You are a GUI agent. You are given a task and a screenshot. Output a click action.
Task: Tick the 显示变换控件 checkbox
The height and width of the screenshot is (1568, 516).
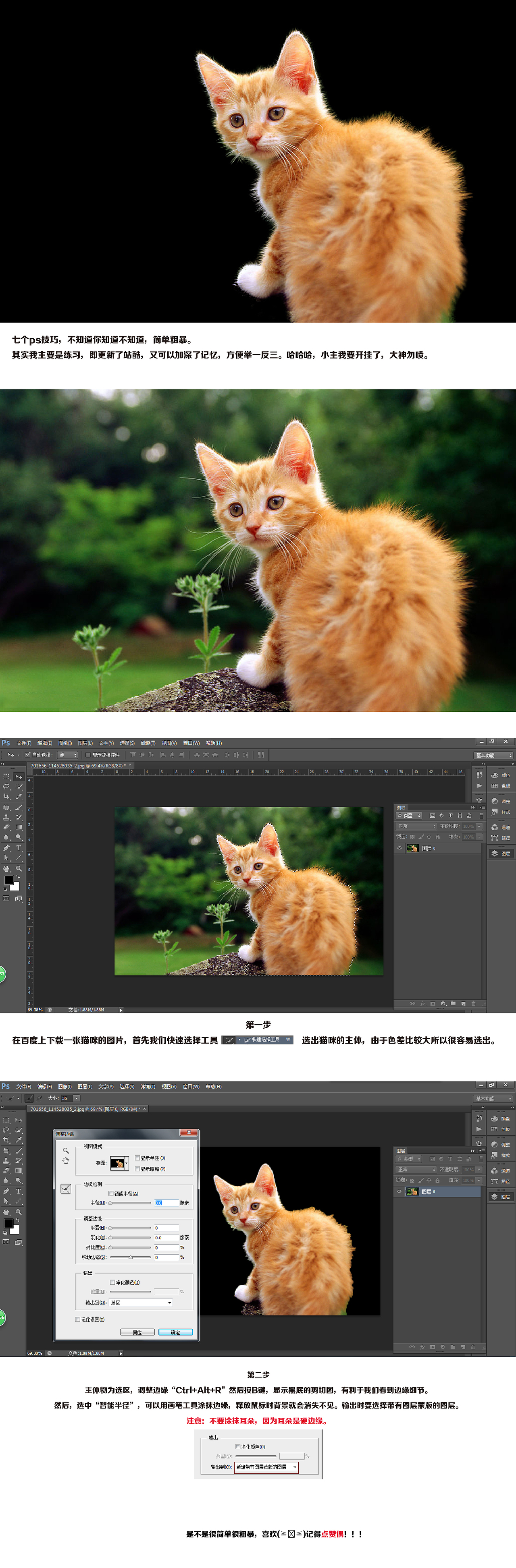[88, 755]
